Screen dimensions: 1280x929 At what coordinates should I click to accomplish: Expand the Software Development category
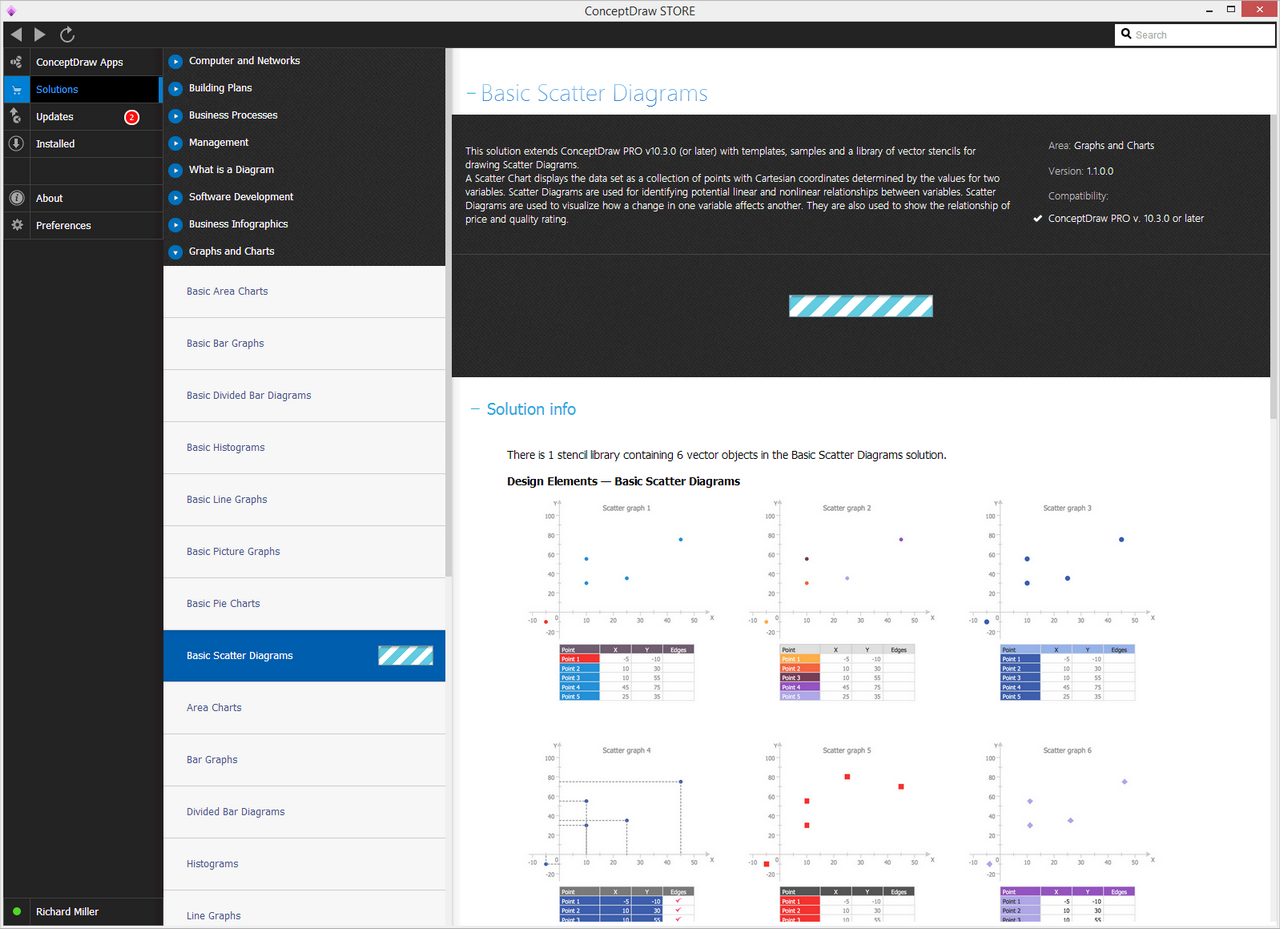click(175, 197)
